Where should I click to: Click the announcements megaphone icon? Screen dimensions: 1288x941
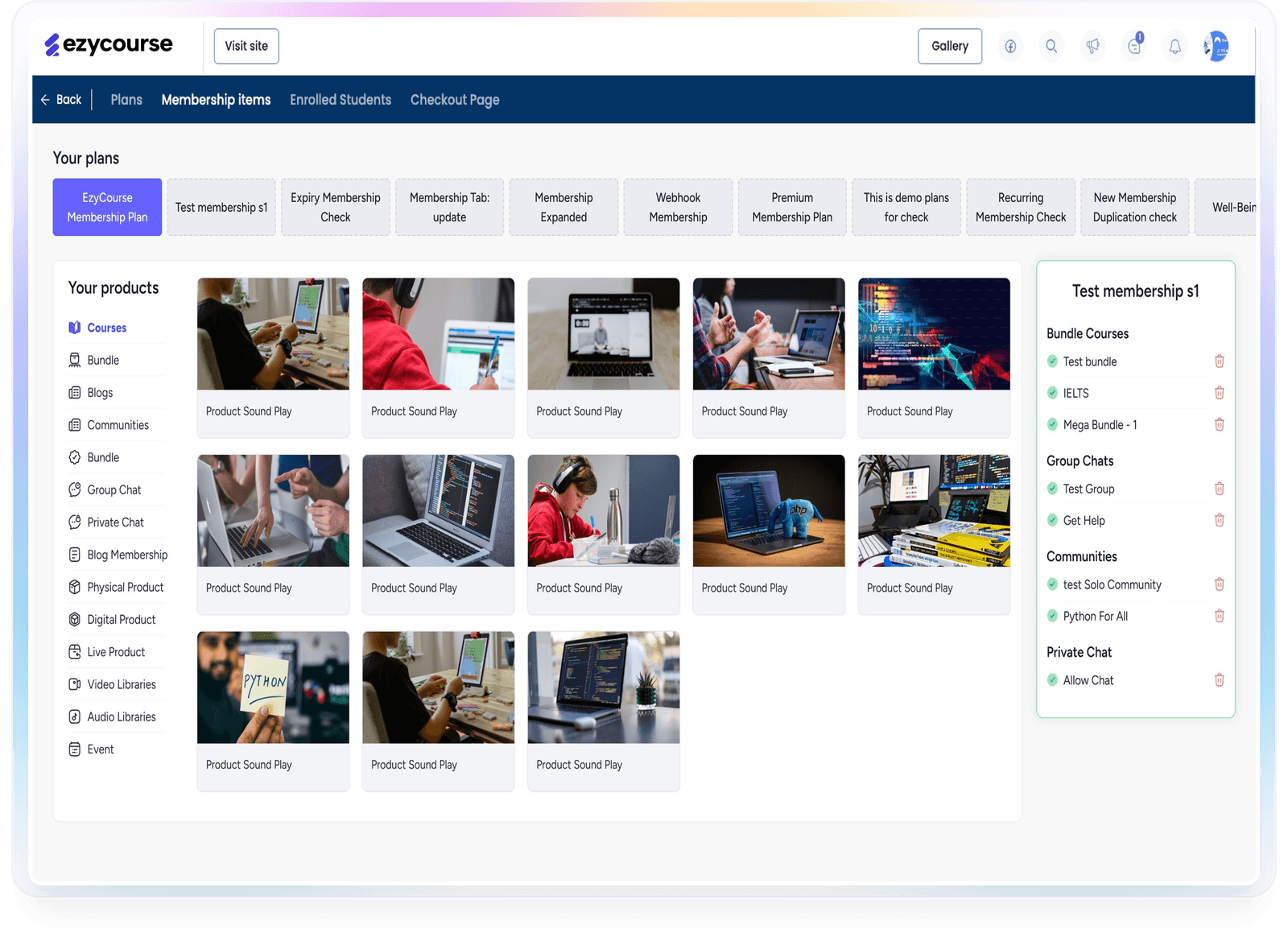pyautogui.click(x=1092, y=46)
